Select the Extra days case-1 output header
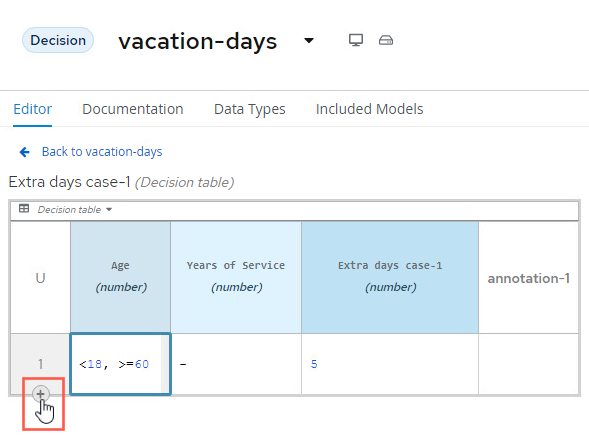589x435 pixels. [x=390, y=277]
